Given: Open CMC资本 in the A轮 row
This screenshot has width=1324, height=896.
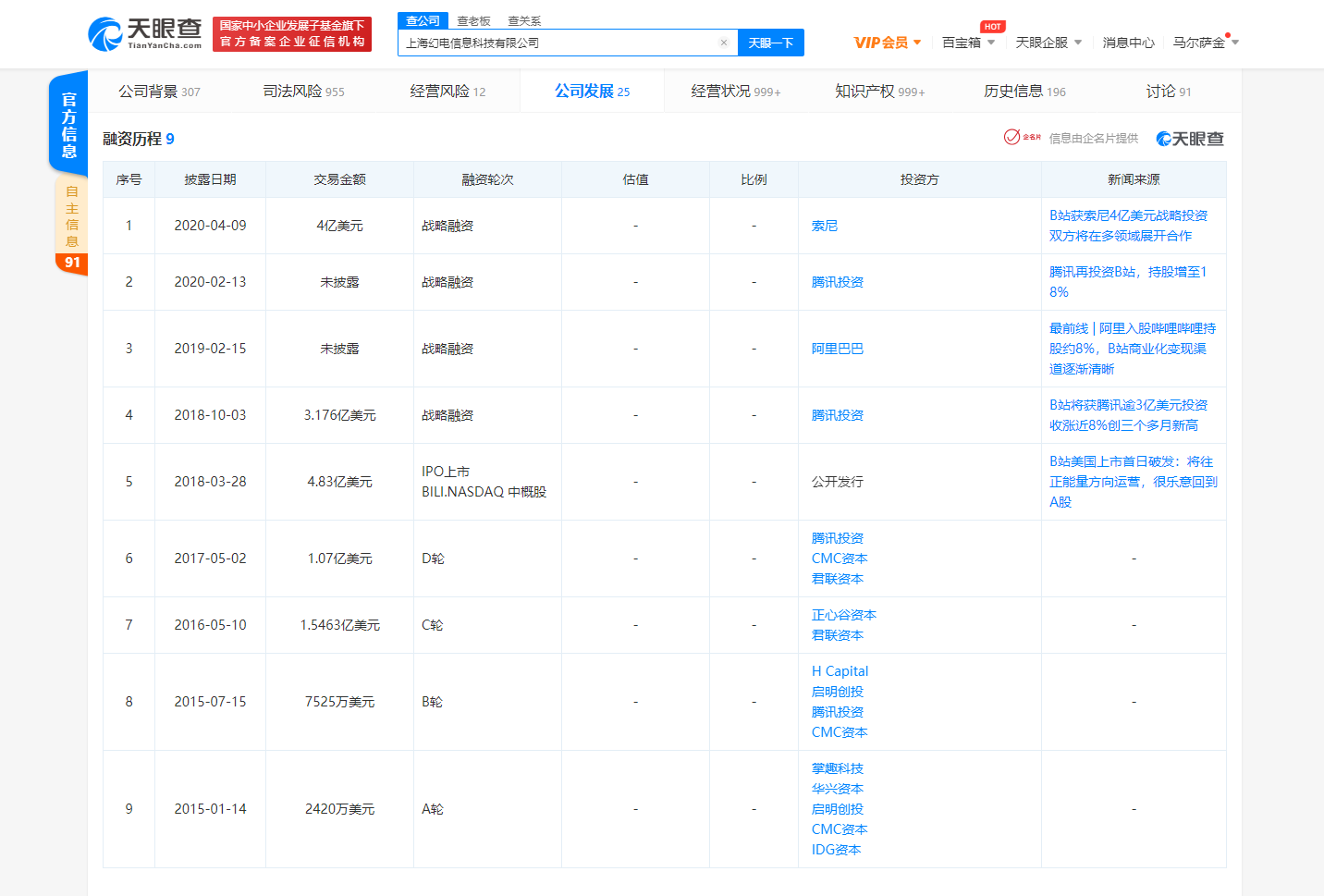Looking at the screenshot, I should coord(840,829).
